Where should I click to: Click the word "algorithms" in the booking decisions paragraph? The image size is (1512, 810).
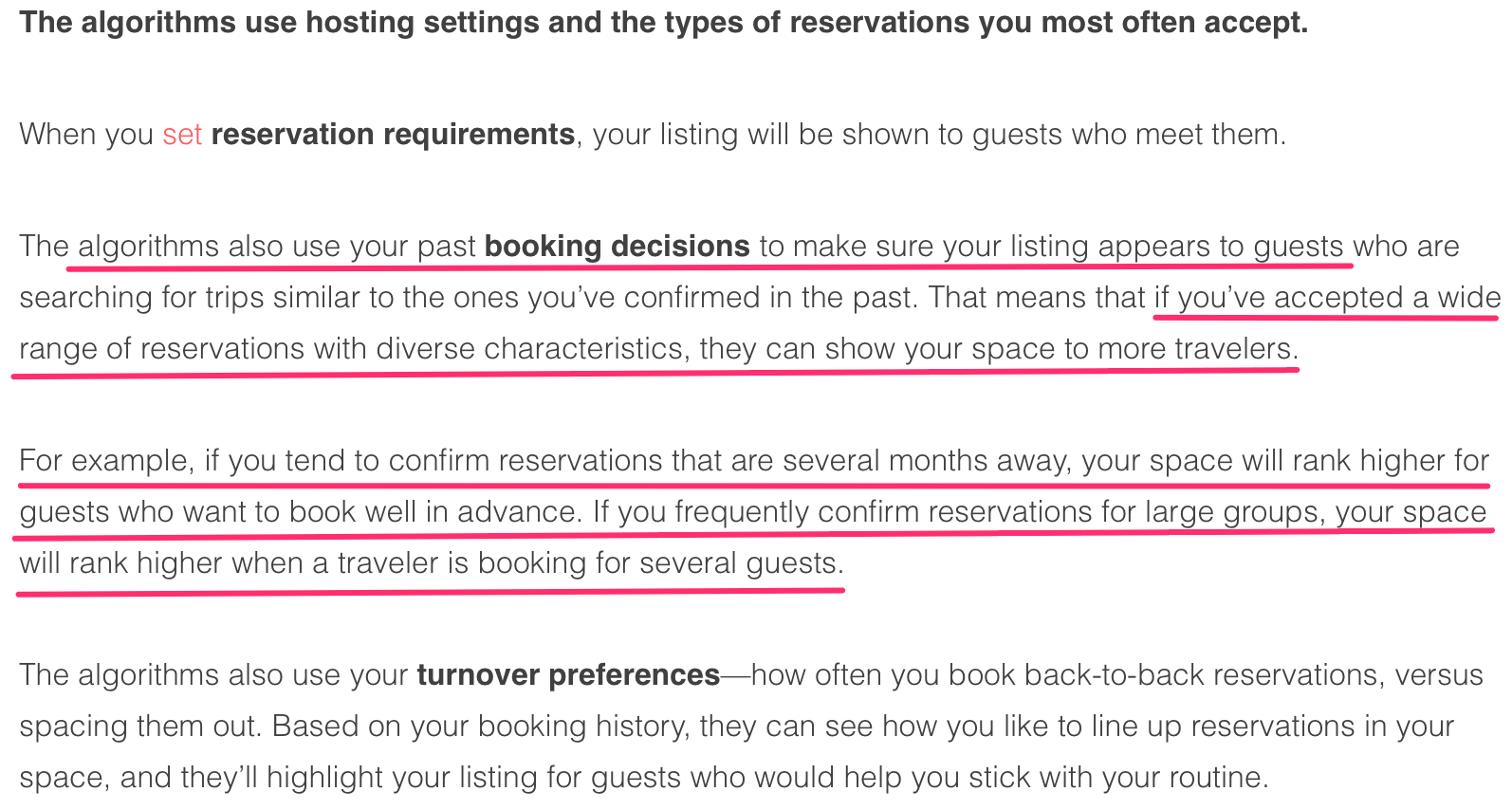pyautogui.click(x=148, y=247)
